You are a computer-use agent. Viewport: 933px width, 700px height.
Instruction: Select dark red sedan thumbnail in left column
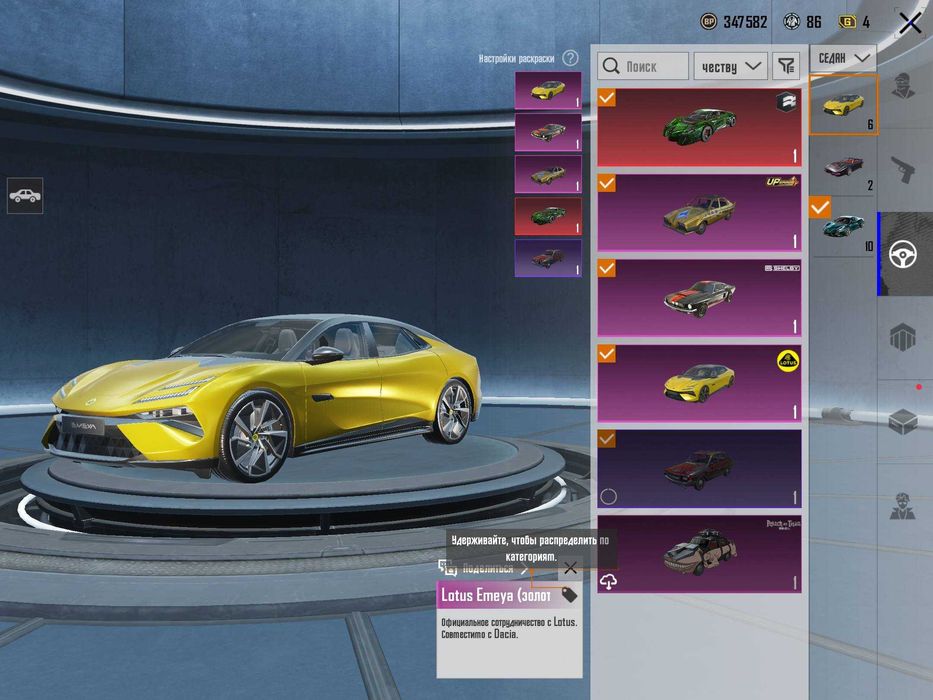point(548,258)
